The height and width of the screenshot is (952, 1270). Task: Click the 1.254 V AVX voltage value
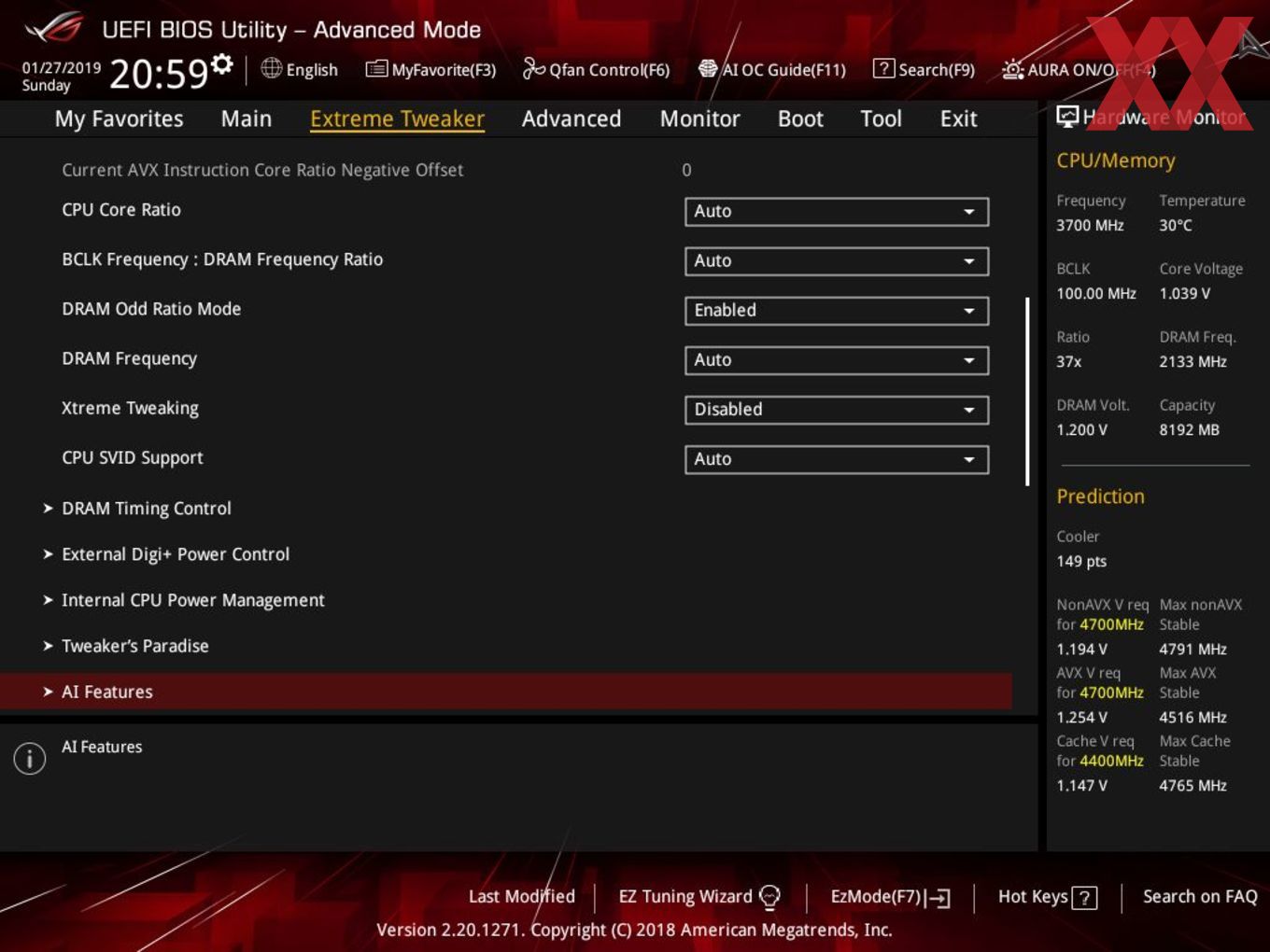[1081, 717]
